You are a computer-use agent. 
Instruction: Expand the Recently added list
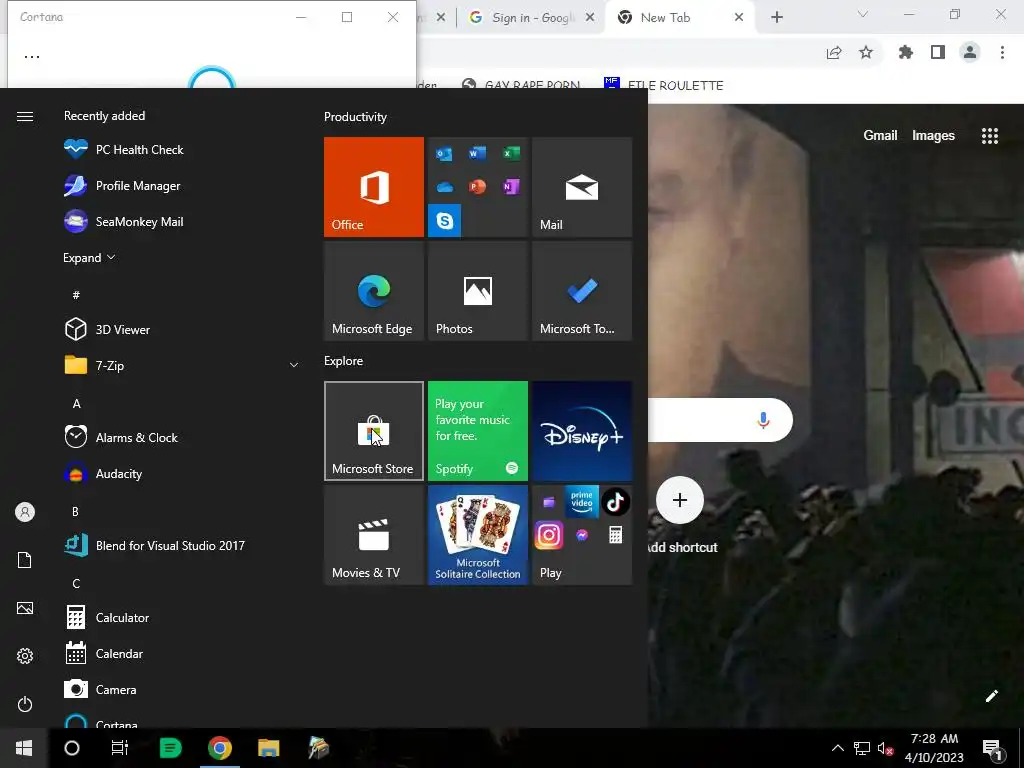[x=89, y=257]
